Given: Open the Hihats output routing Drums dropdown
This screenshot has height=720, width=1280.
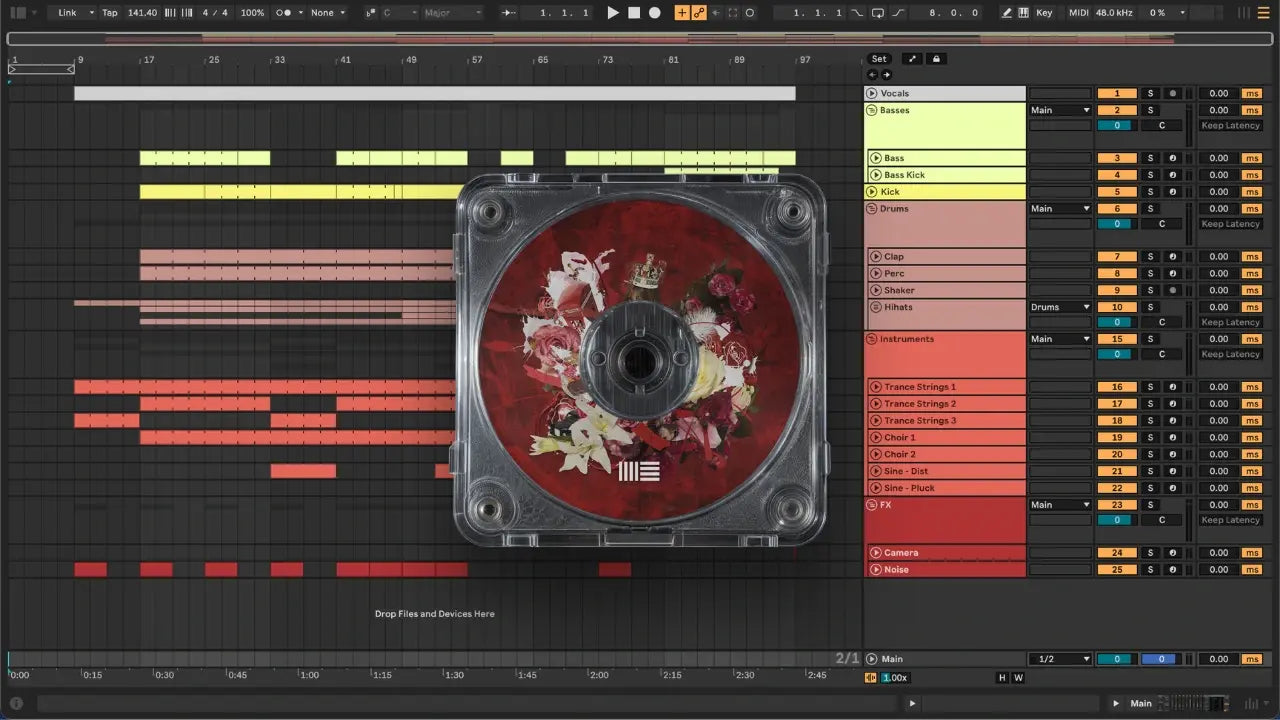Looking at the screenshot, I should [1060, 307].
